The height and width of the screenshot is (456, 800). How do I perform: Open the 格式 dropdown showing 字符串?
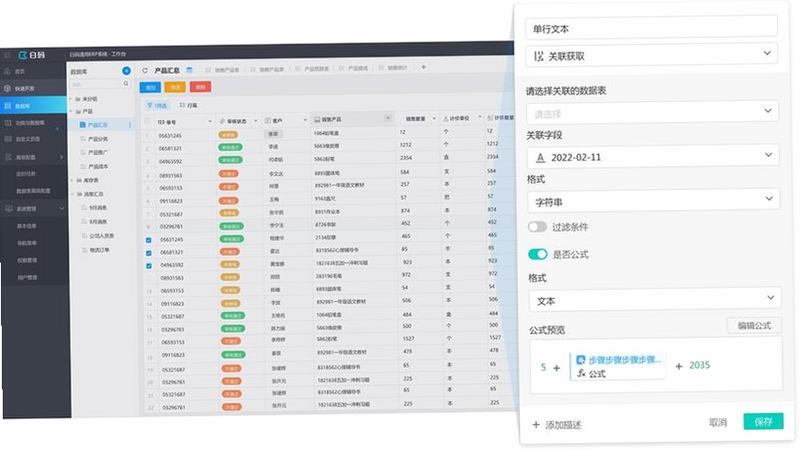click(x=654, y=201)
